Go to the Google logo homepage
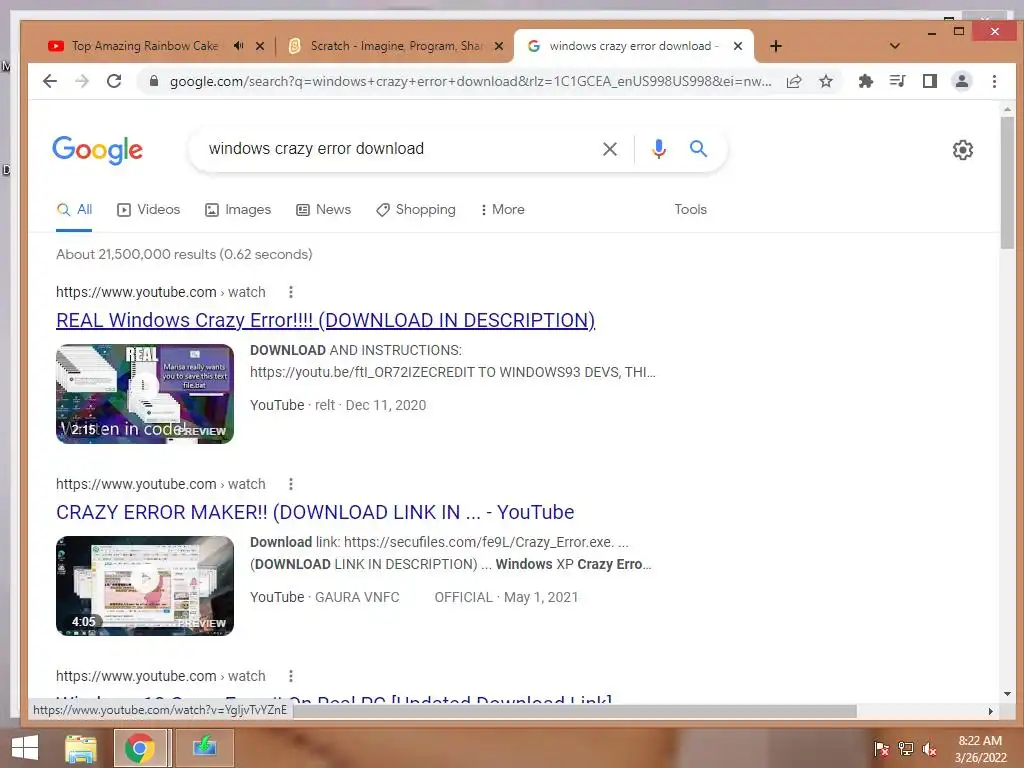 click(x=97, y=150)
